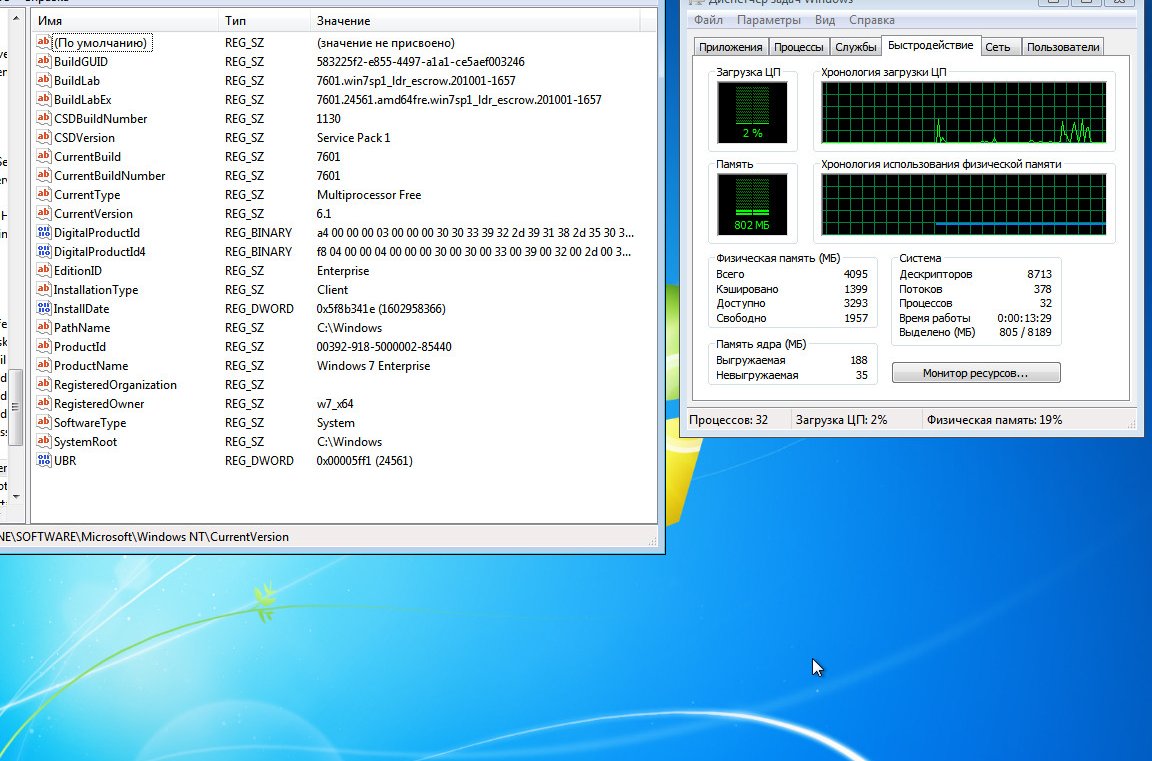Click the Память 802 МБ gauge
The width and height of the screenshot is (1152, 761).
point(752,204)
